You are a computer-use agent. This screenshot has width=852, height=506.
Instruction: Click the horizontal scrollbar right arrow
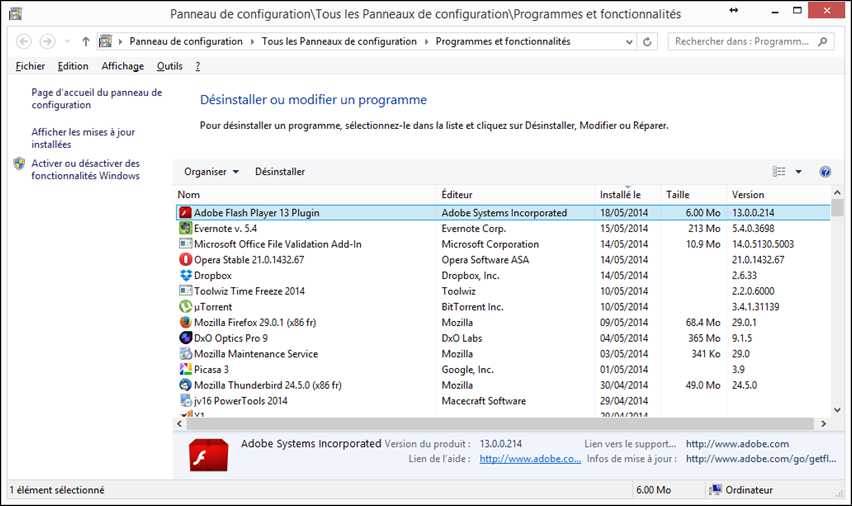pos(823,423)
